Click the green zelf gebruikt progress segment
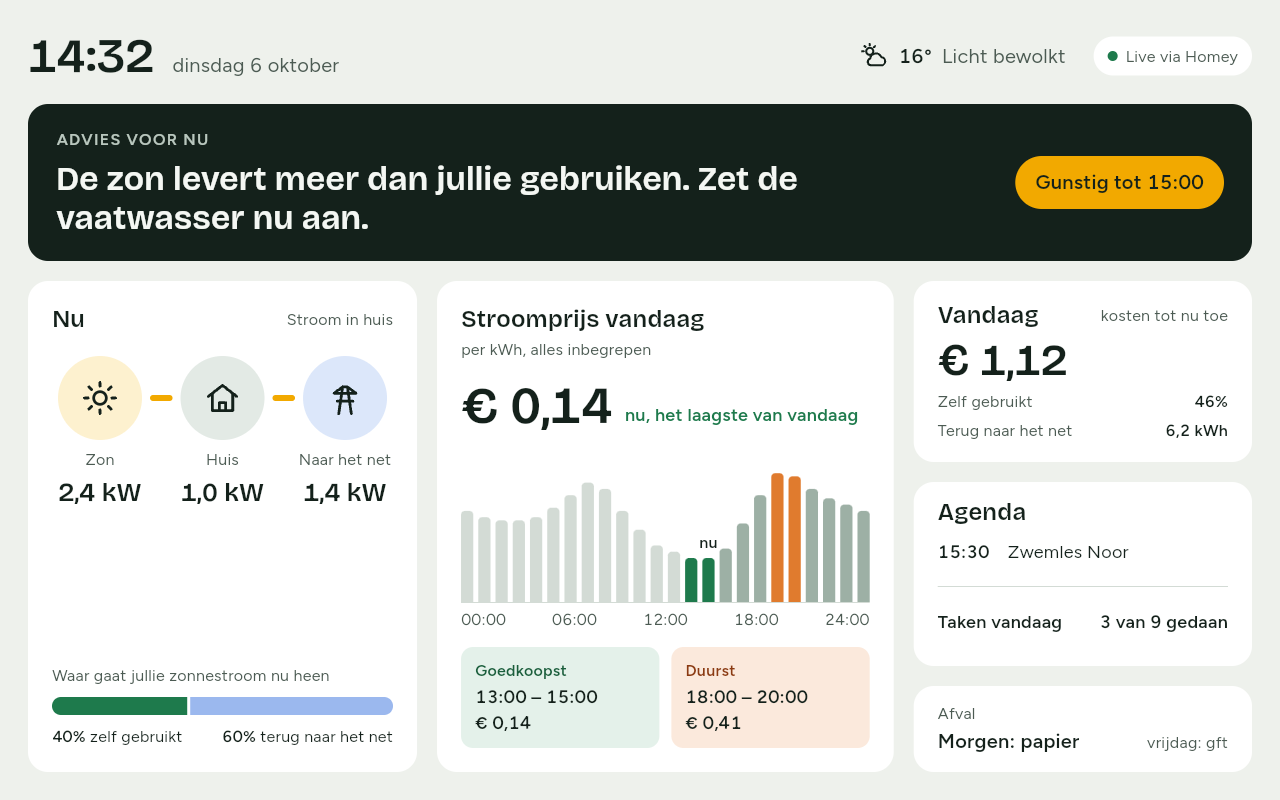 [x=119, y=706]
